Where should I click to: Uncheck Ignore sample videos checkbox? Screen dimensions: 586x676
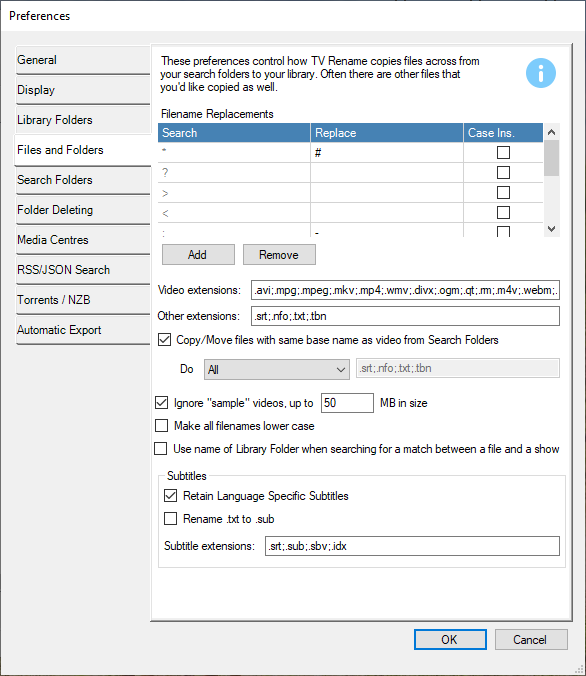pos(161,403)
